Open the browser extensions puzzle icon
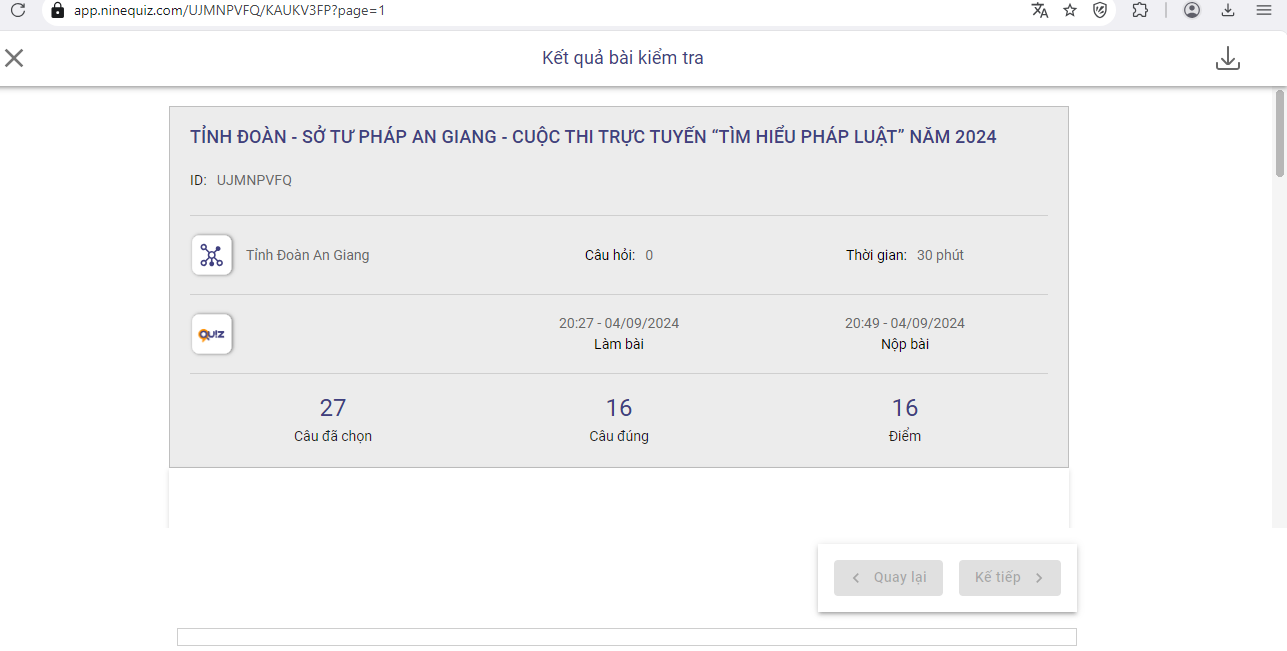The height and width of the screenshot is (651, 1287). (1140, 10)
